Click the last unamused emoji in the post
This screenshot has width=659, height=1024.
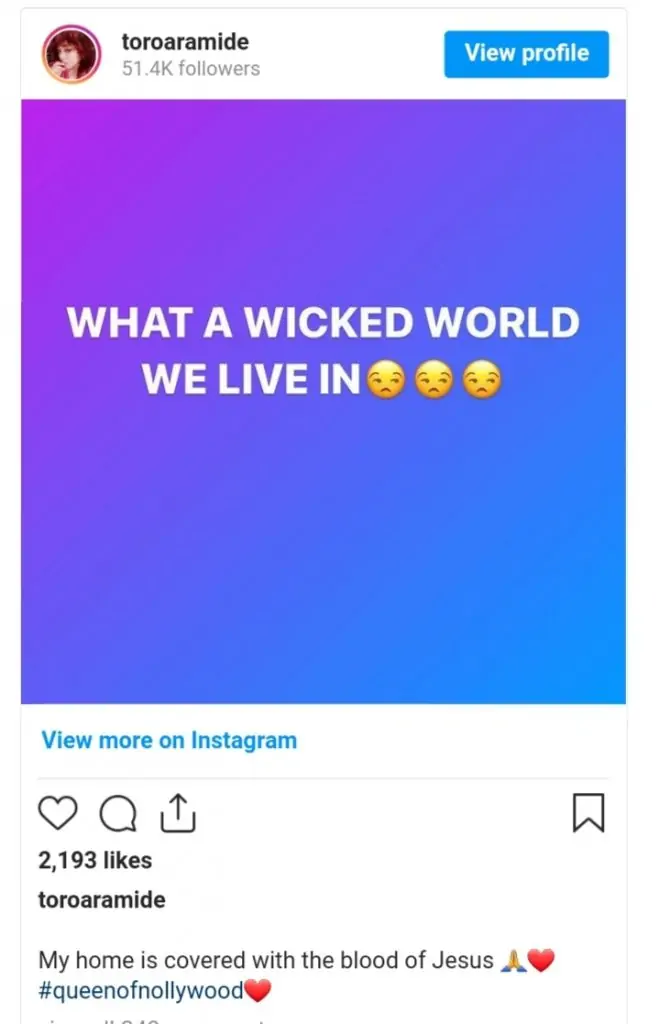pyautogui.click(x=482, y=379)
